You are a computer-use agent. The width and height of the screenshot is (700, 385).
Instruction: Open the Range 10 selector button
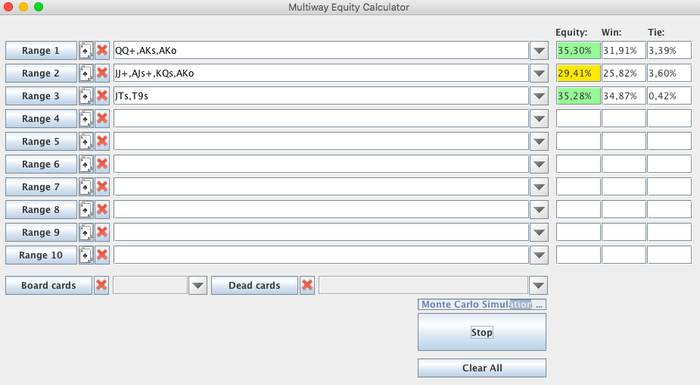(x=41, y=255)
